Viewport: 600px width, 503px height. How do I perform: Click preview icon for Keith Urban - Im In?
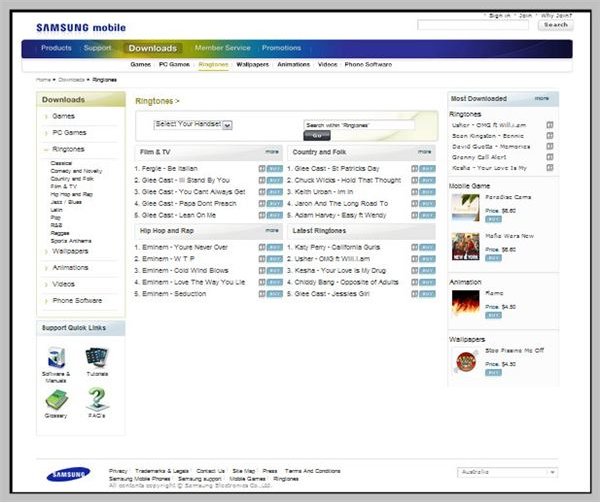(x=414, y=192)
